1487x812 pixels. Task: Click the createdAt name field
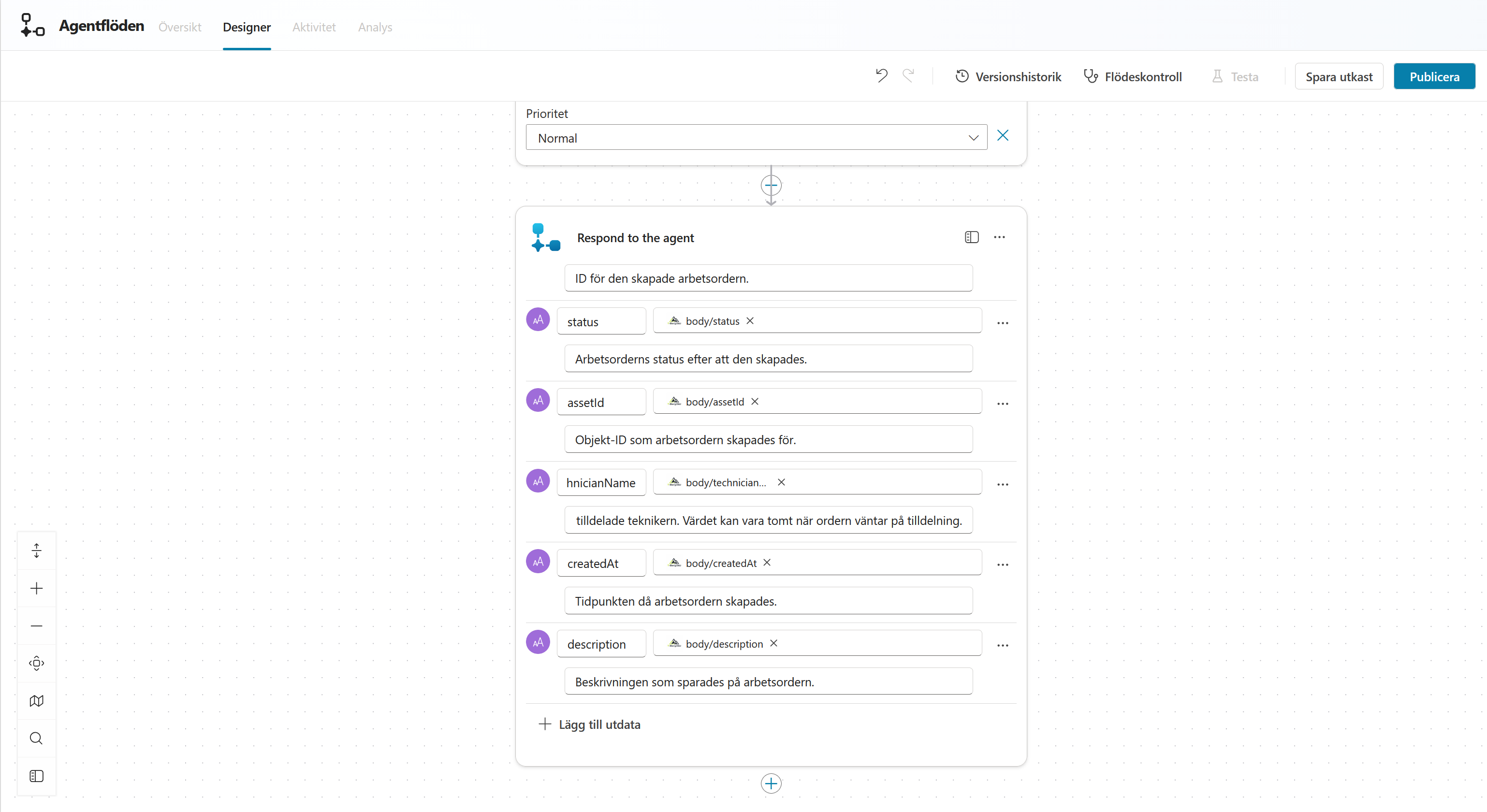click(601, 563)
